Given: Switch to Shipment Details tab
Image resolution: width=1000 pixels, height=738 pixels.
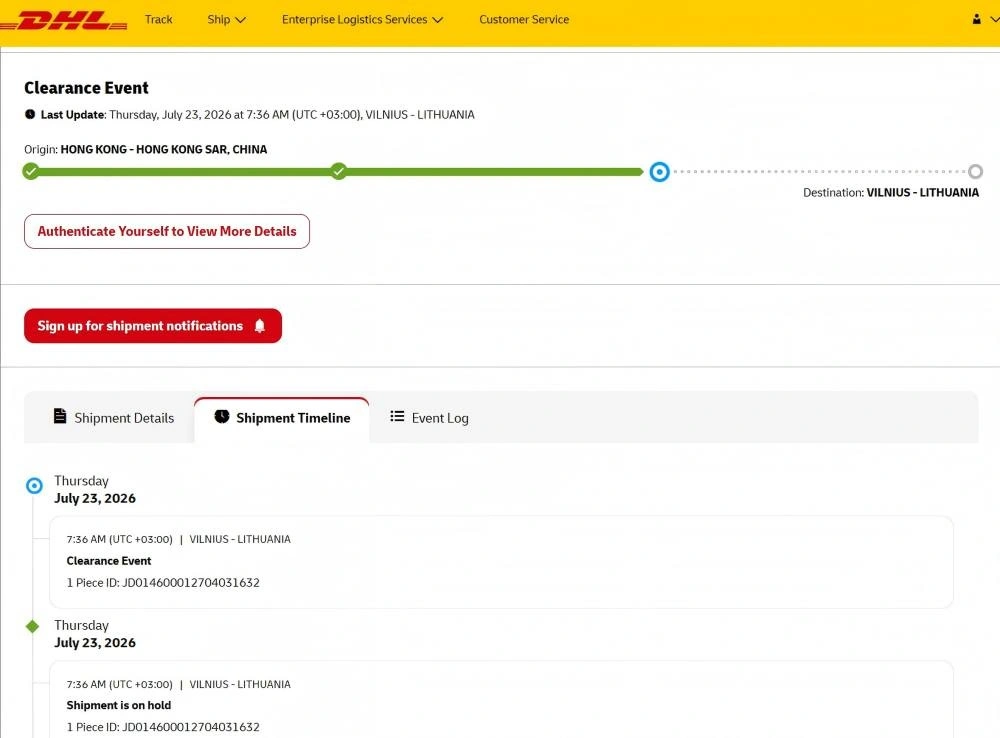Looking at the screenshot, I should point(114,418).
